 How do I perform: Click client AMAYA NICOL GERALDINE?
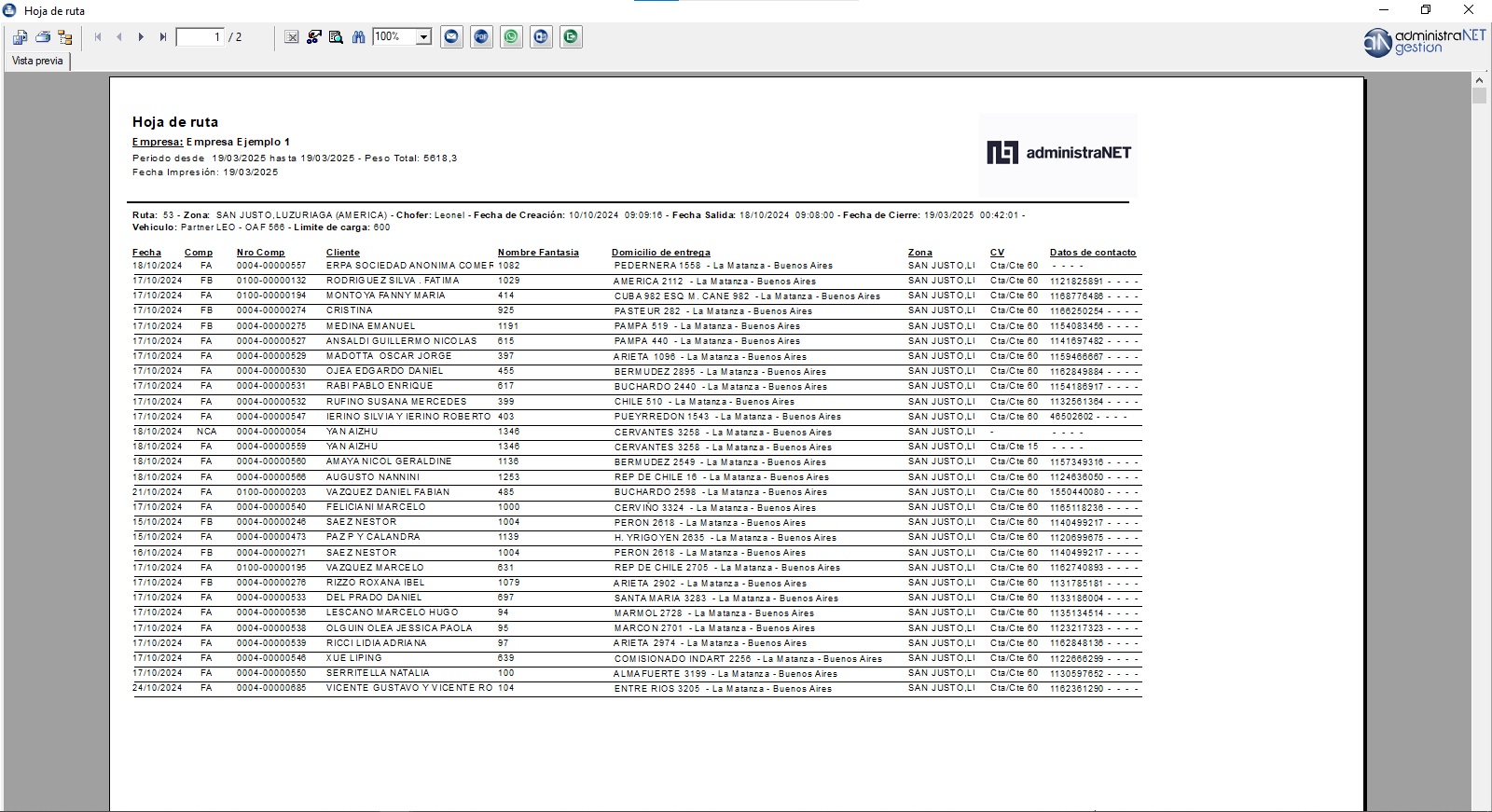pyautogui.click(x=389, y=461)
